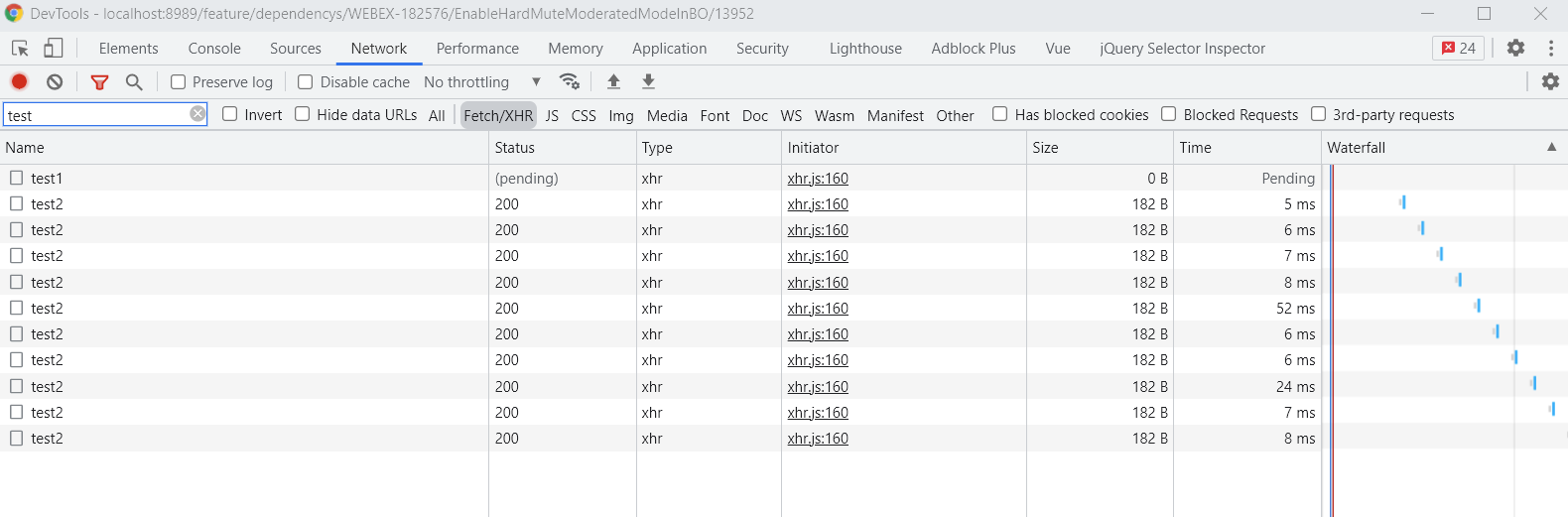1568x517 pixels.
Task: Toggle the device toolbar icon
Action: pyautogui.click(x=53, y=48)
